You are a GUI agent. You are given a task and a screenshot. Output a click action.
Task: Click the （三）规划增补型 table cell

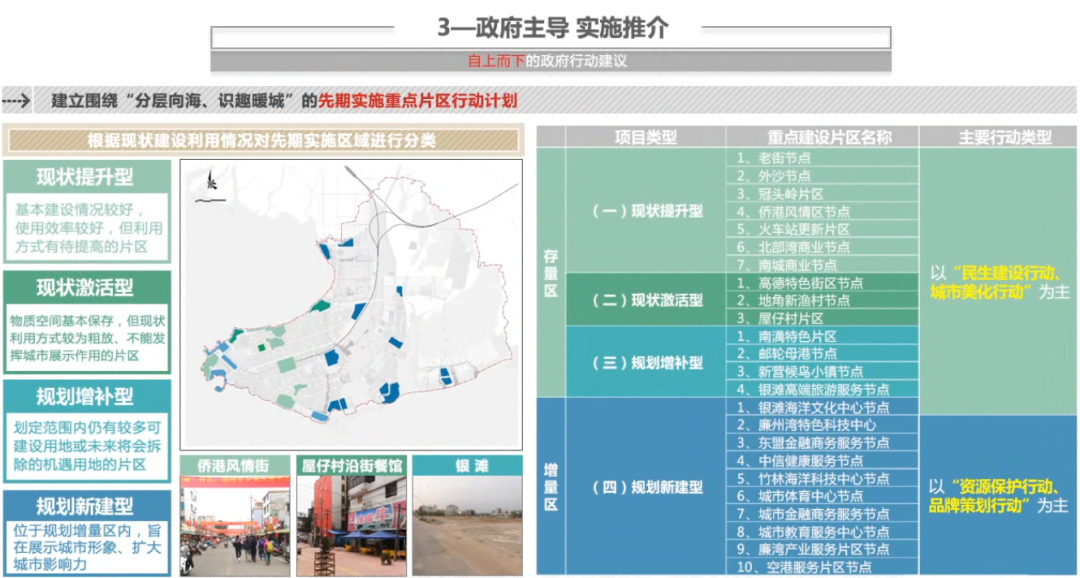coord(645,362)
